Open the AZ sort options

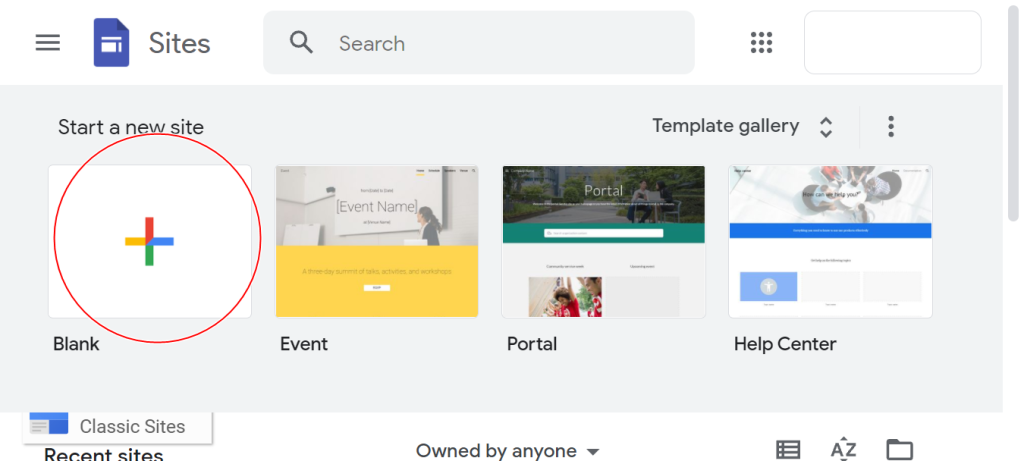pos(843,449)
